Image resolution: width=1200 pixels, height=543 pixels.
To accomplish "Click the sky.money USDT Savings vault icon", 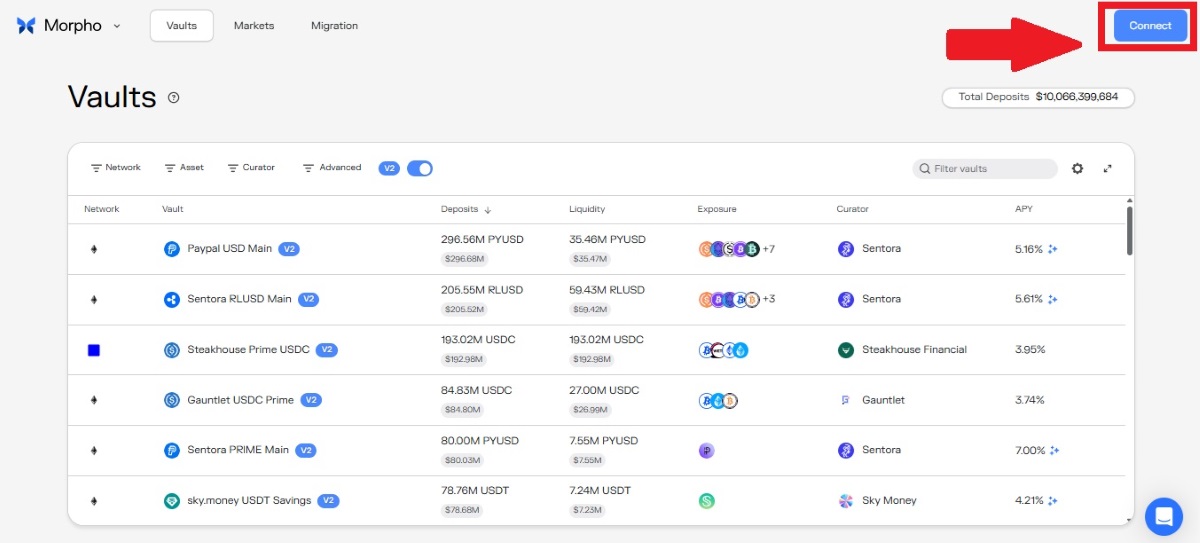I will coord(172,500).
